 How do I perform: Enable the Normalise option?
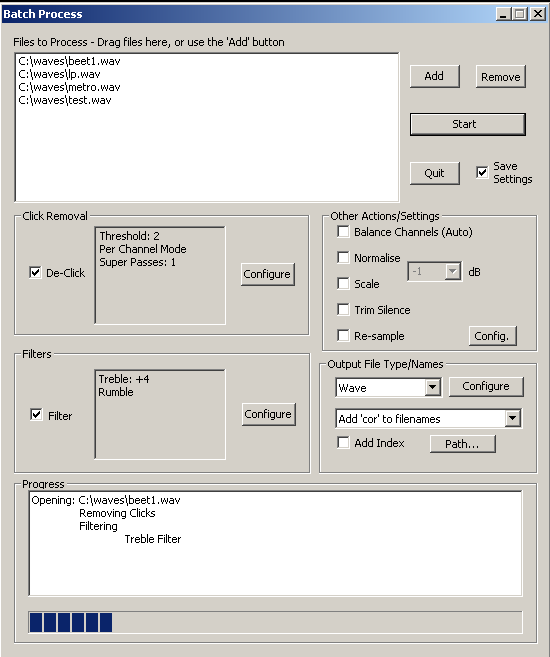pos(343,257)
